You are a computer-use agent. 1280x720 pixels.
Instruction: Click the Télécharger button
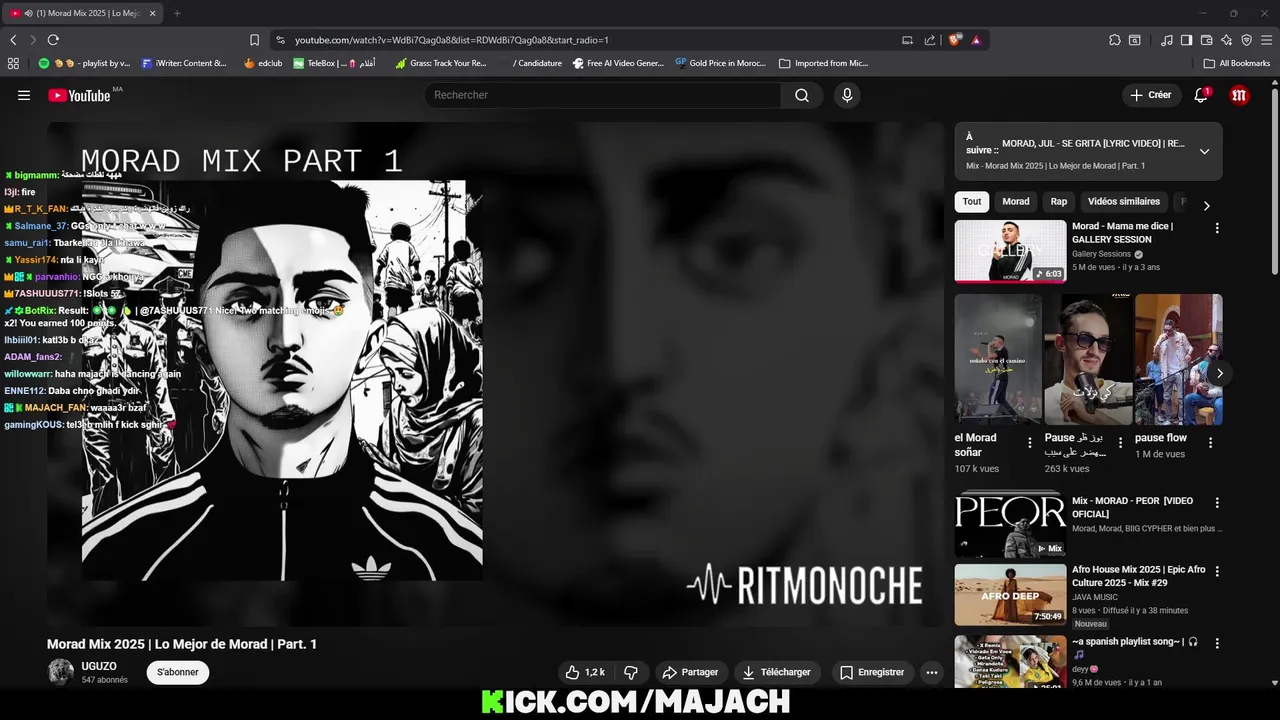tap(776, 672)
